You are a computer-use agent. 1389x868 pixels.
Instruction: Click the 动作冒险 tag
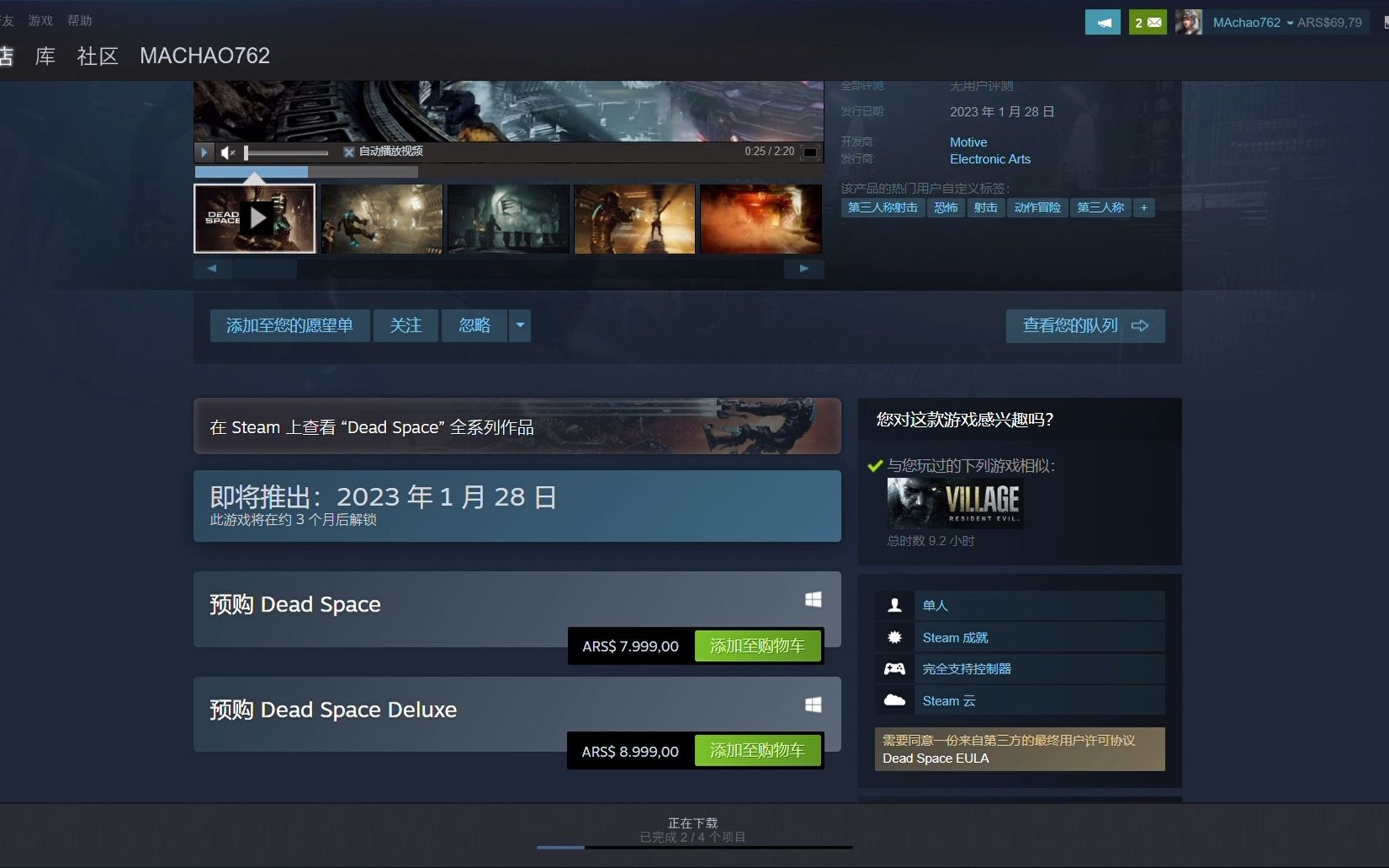[1037, 208]
